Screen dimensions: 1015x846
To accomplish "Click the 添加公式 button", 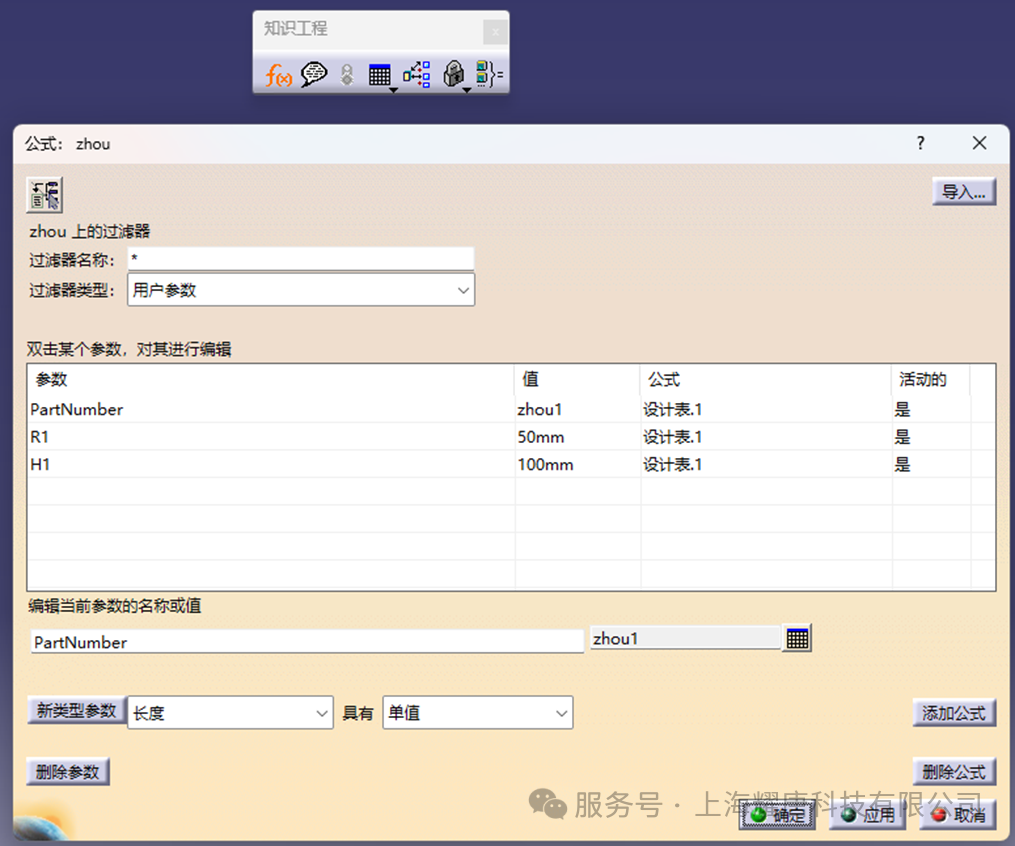I will (954, 713).
